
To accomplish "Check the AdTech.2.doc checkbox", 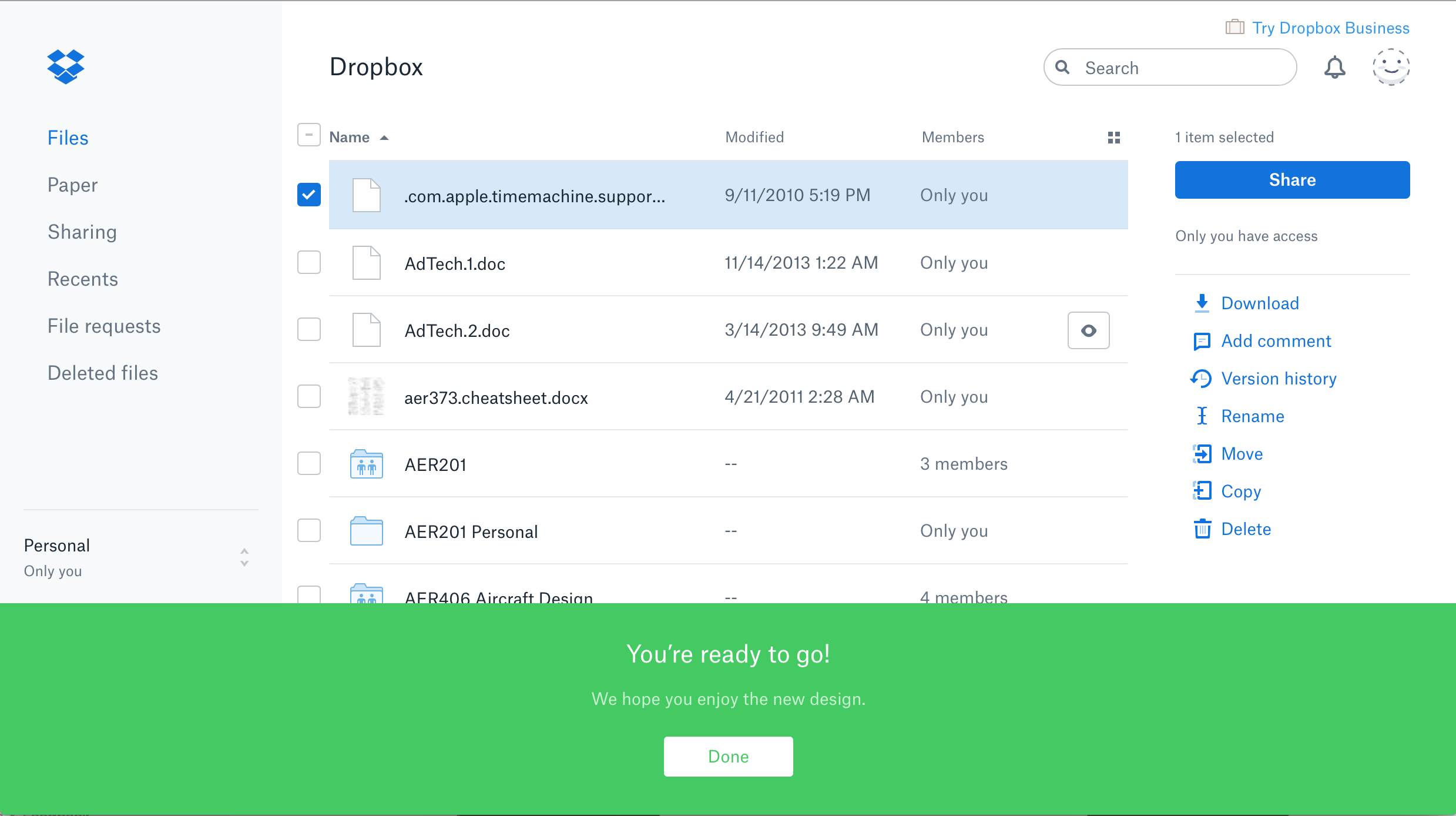I will (308, 329).
